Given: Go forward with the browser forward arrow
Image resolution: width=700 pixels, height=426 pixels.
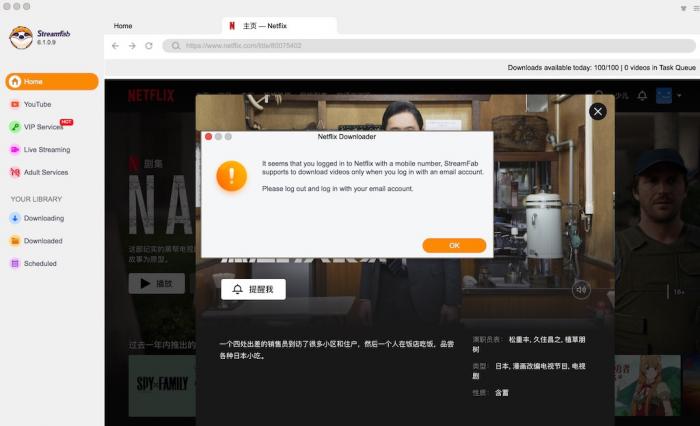Looking at the screenshot, I should click(132, 46).
